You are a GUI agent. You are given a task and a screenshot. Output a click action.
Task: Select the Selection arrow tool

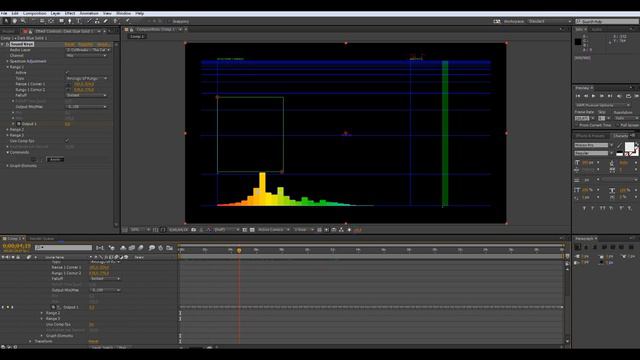point(6,21)
